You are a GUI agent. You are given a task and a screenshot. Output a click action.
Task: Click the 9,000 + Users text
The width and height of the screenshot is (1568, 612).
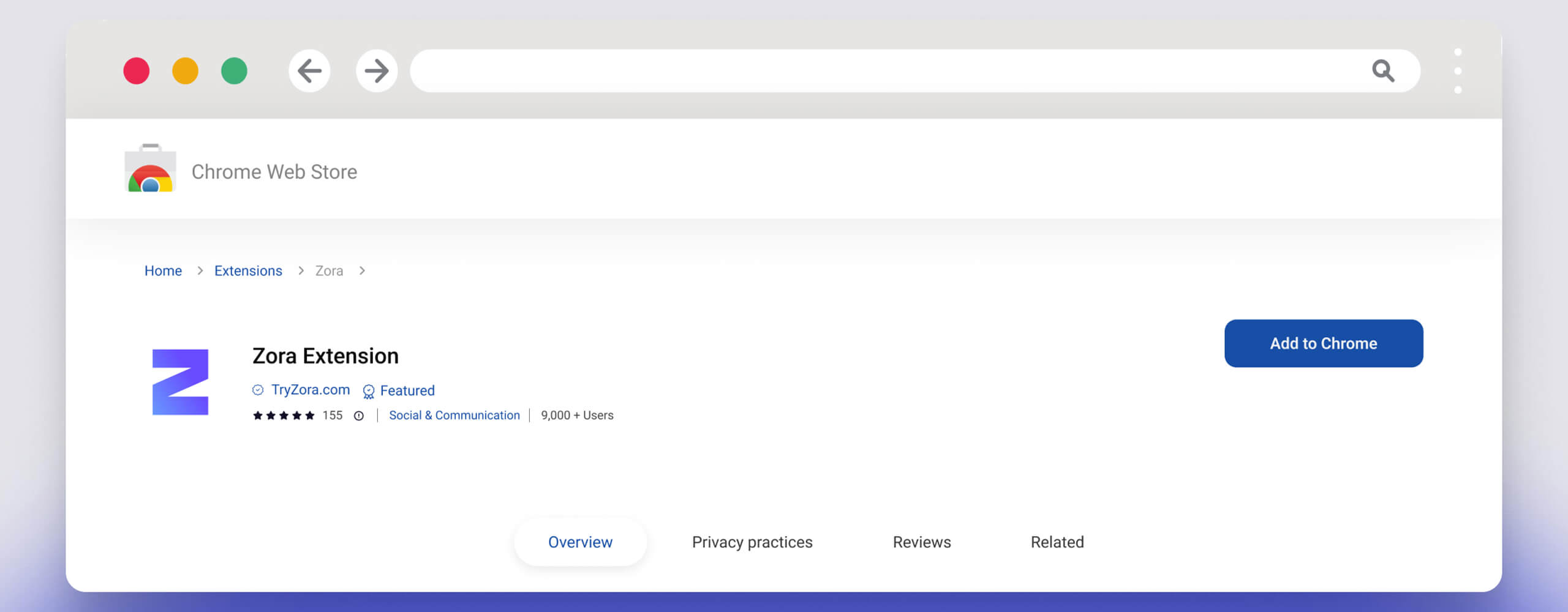pos(577,416)
